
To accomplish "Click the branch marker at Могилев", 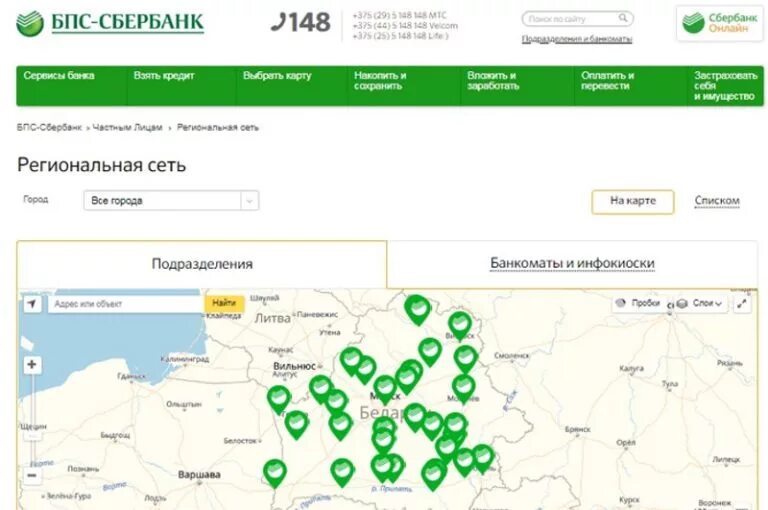I will click(463, 389).
